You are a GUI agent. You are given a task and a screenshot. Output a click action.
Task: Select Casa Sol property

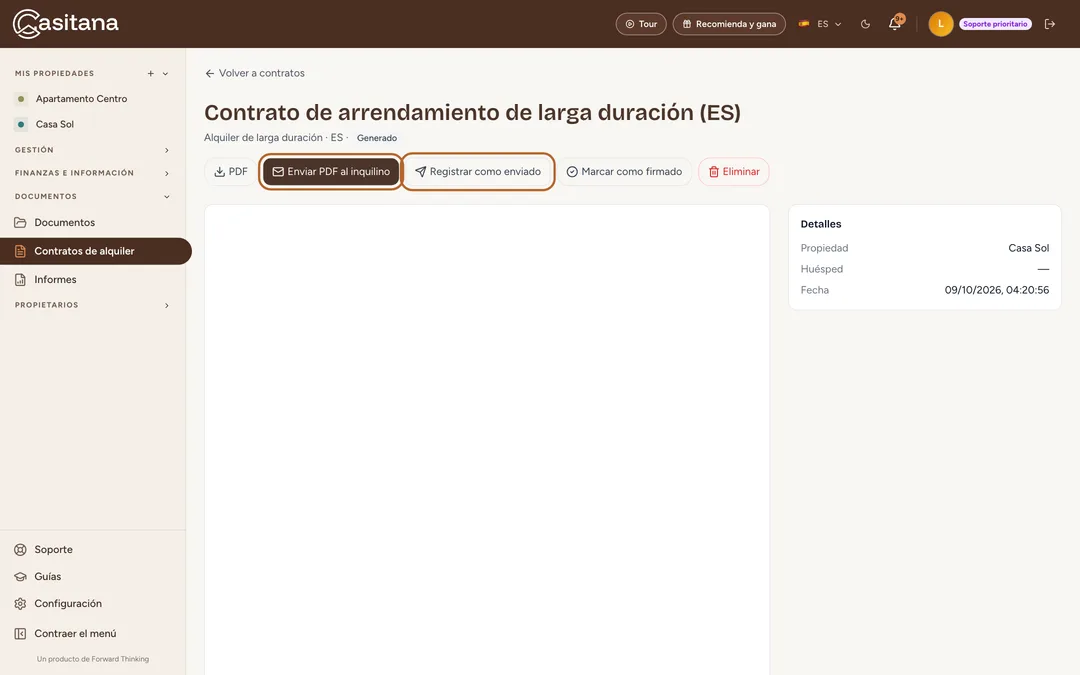click(x=55, y=124)
